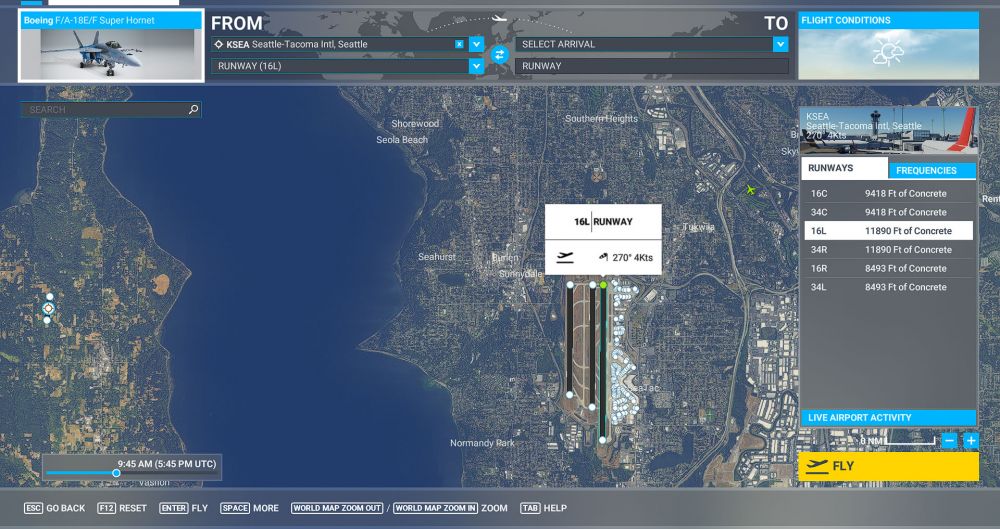Image resolution: width=1000 pixels, height=529 pixels.
Task: Click TAB HELP
Action: (x=543, y=508)
